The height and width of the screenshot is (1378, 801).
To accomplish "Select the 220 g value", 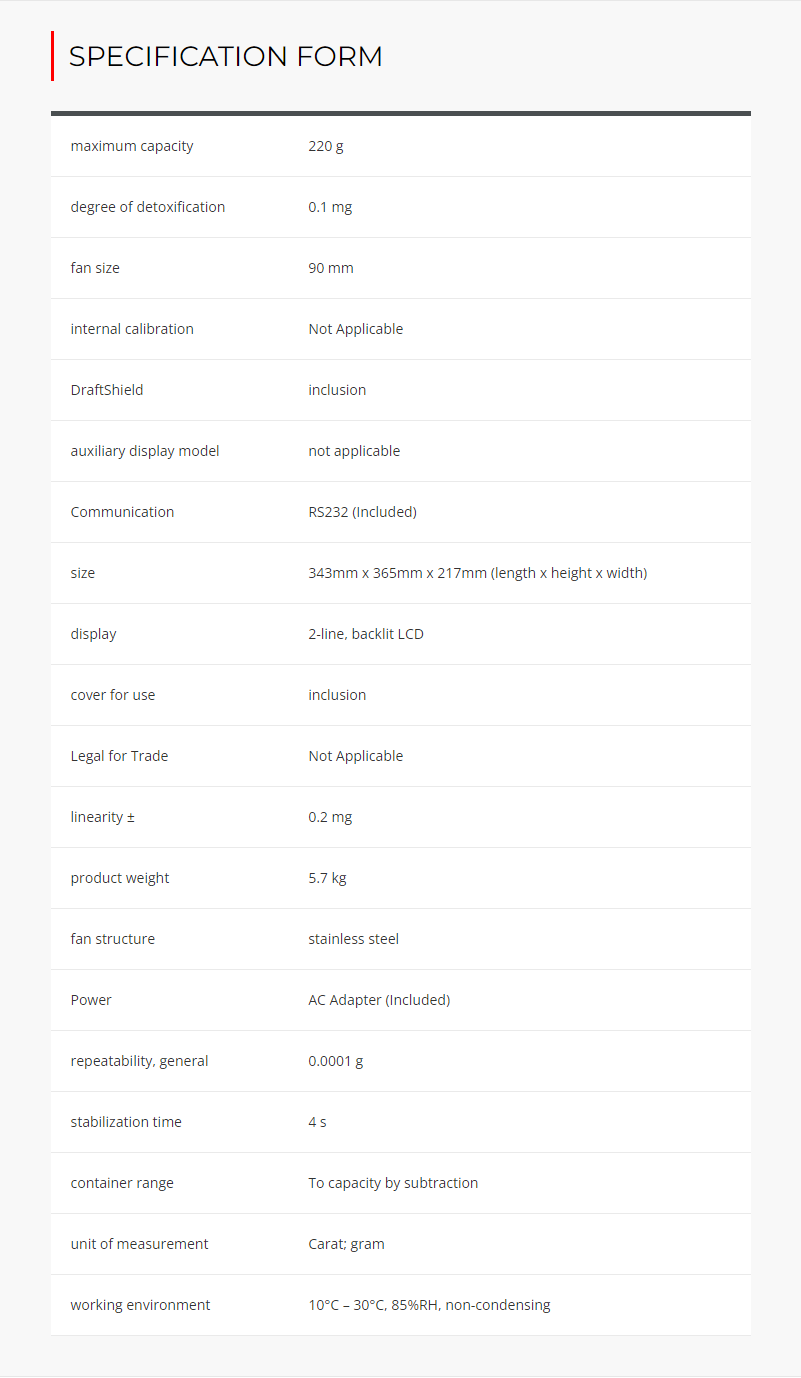I will tap(325, 146).
